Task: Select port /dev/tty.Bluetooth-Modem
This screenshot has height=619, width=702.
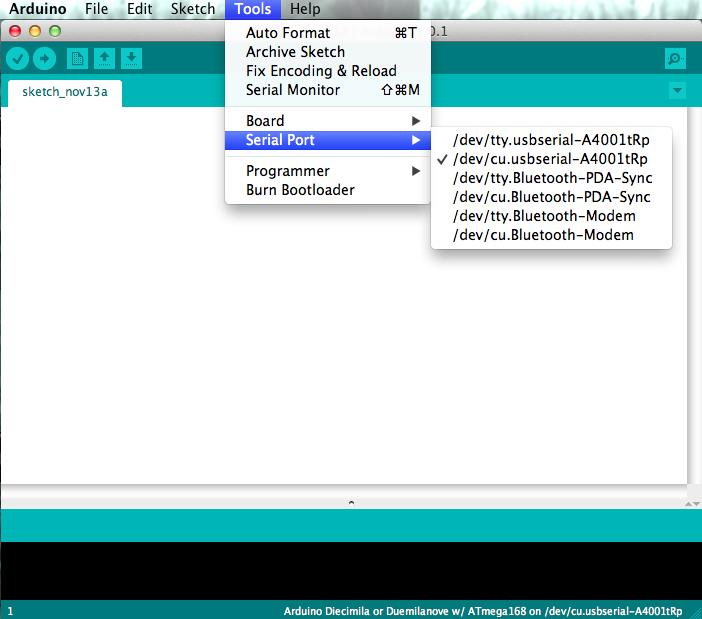Action: click(x=551, y=216)
